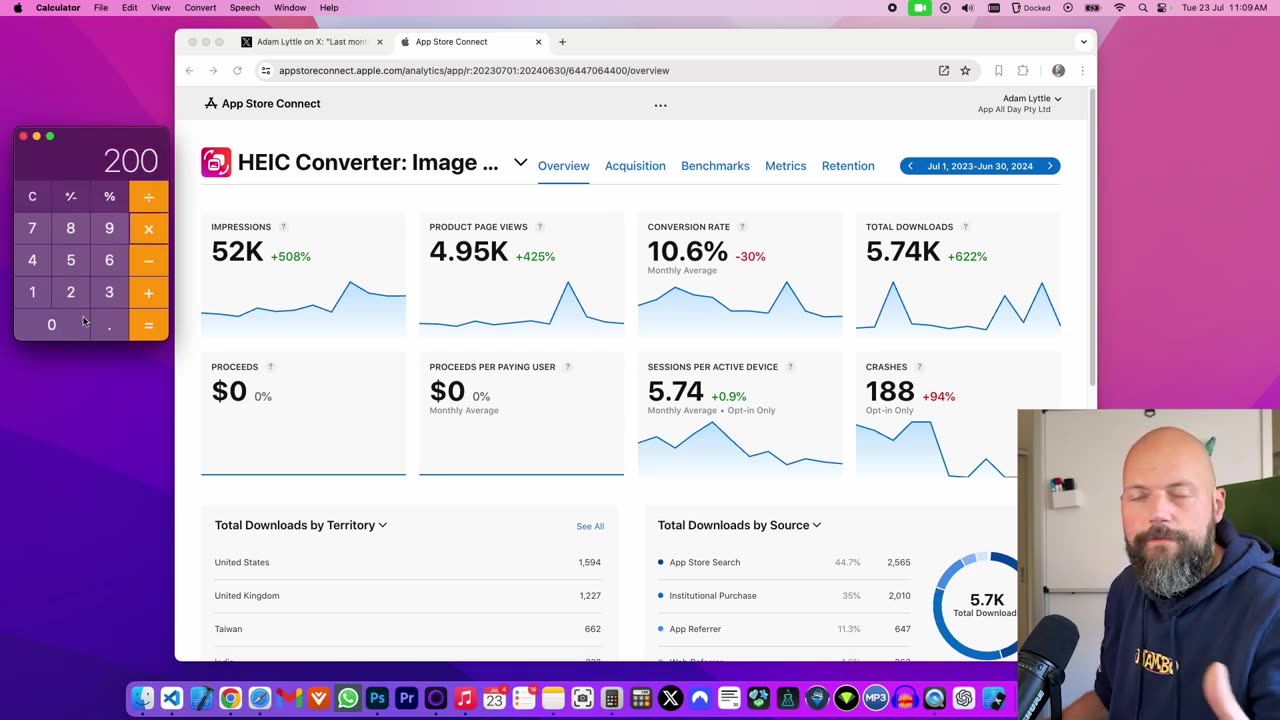Show help for Impressions metric
Viewport: 1280px width, 720px height.
tap(283, 227)
